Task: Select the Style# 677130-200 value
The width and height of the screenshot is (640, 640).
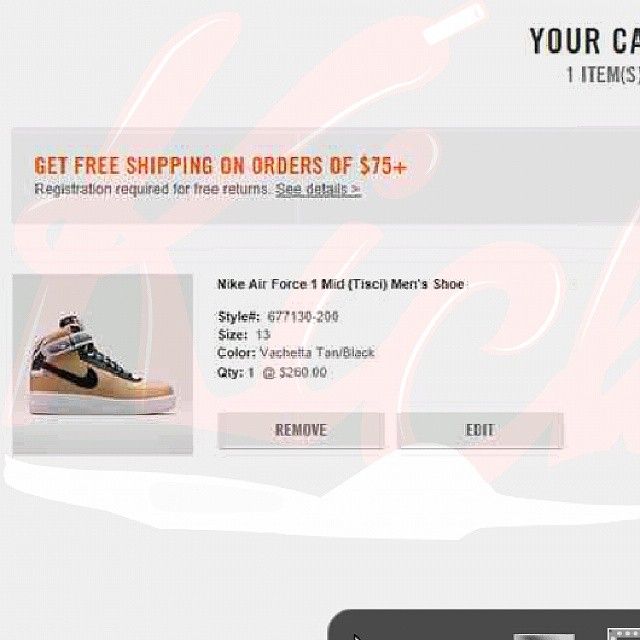Action: click(x=302, y=317)
